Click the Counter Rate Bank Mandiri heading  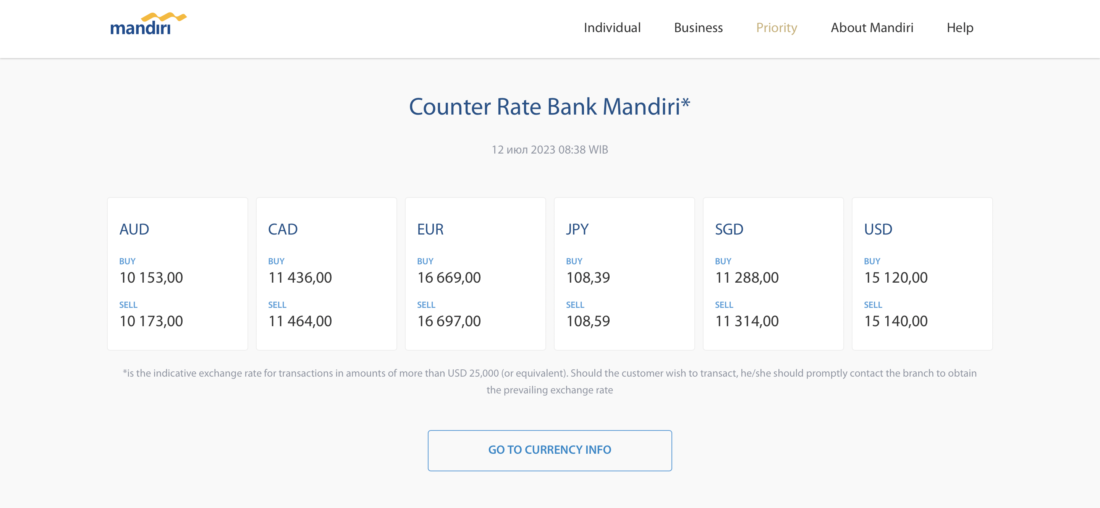[x=550, y=107]
